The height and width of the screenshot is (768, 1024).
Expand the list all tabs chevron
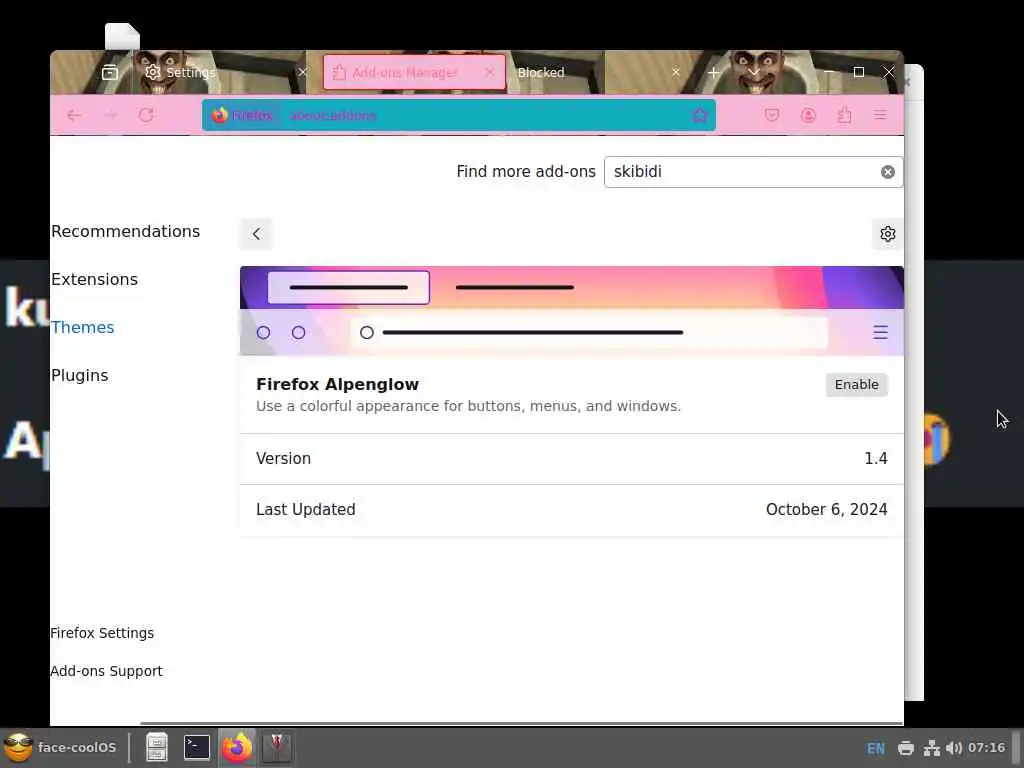tap(753, 72)
